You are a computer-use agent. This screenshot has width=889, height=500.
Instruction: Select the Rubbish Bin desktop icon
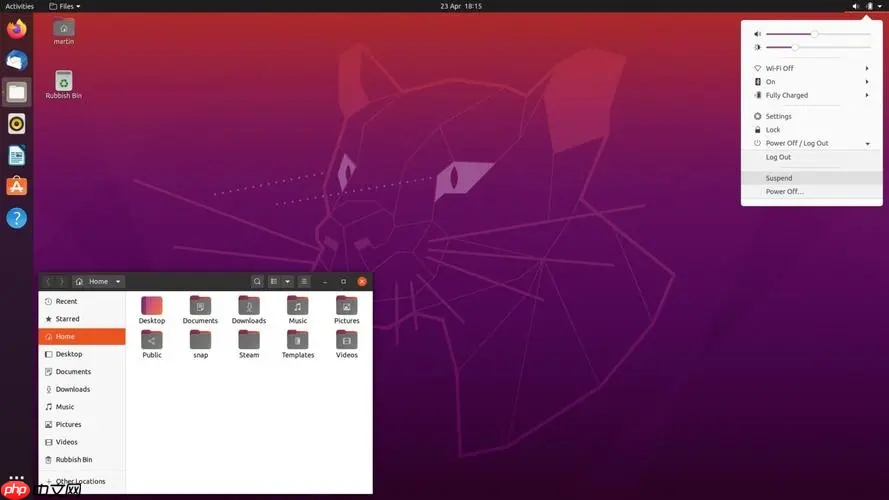tap(64, 84)
